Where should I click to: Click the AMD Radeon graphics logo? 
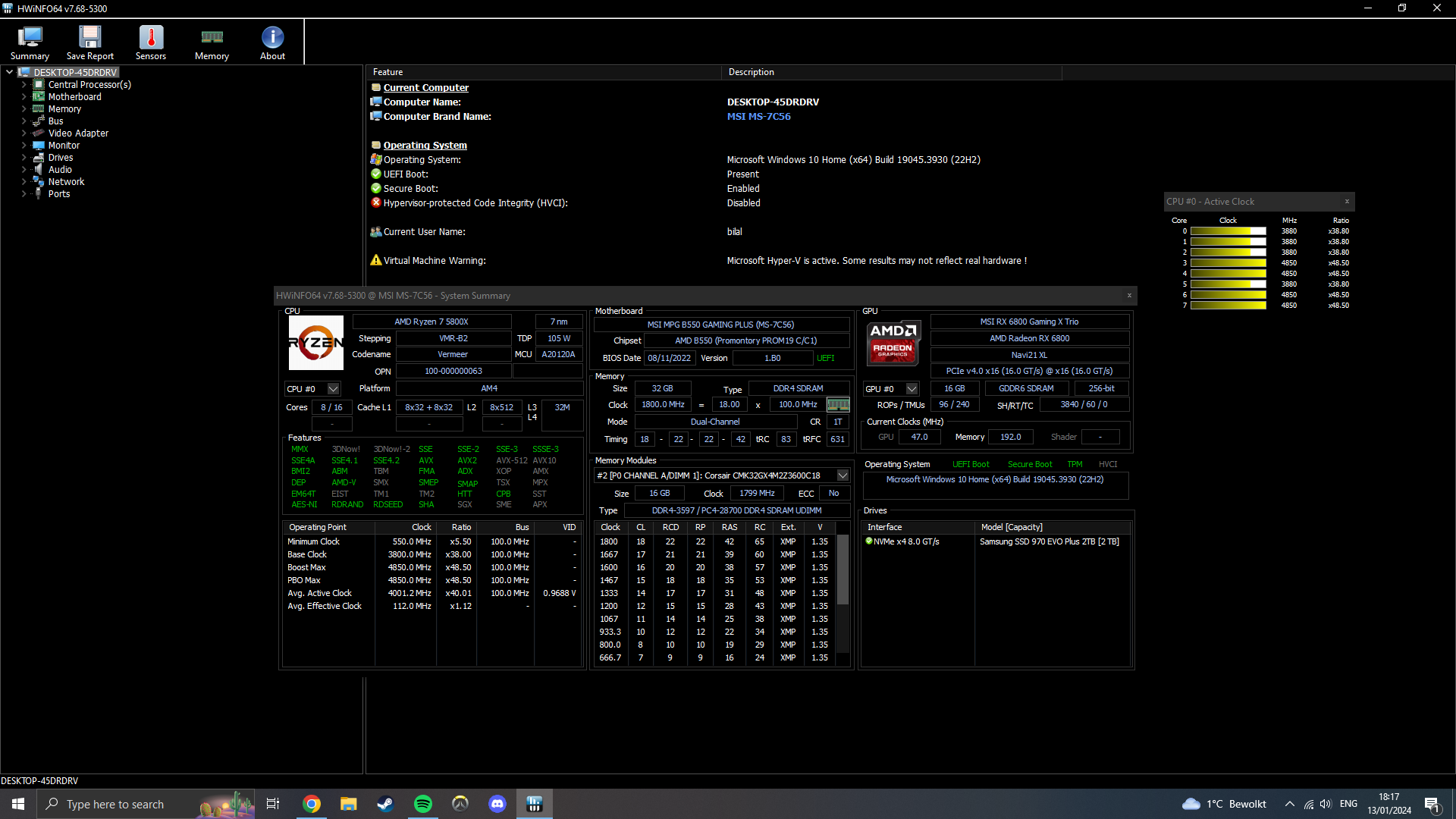pos(893,341)
